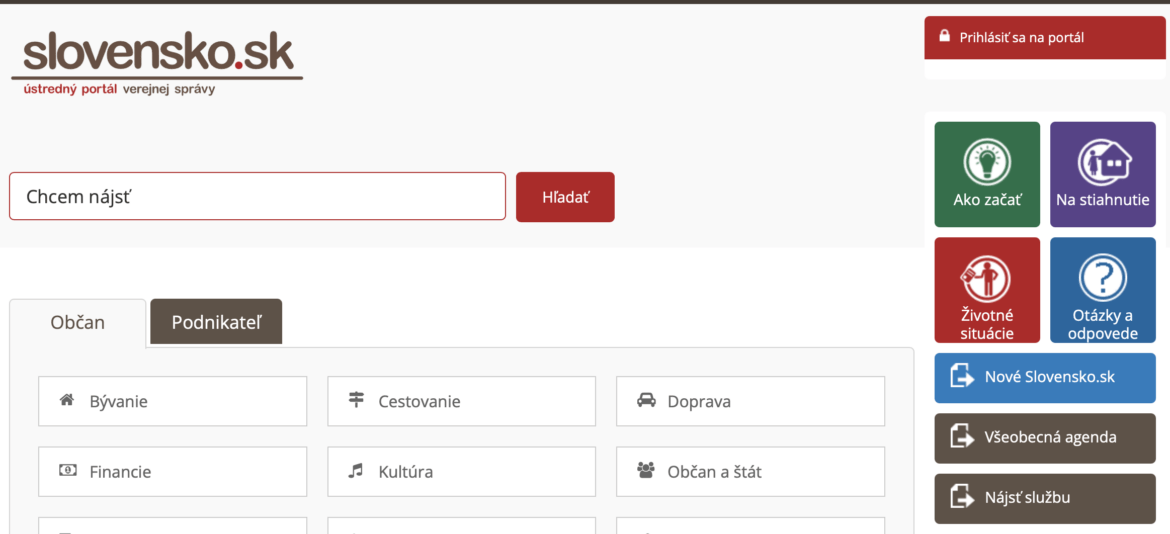1170x534 pixels.
Task: Click the Životné situácie label text
Action: 986,324
